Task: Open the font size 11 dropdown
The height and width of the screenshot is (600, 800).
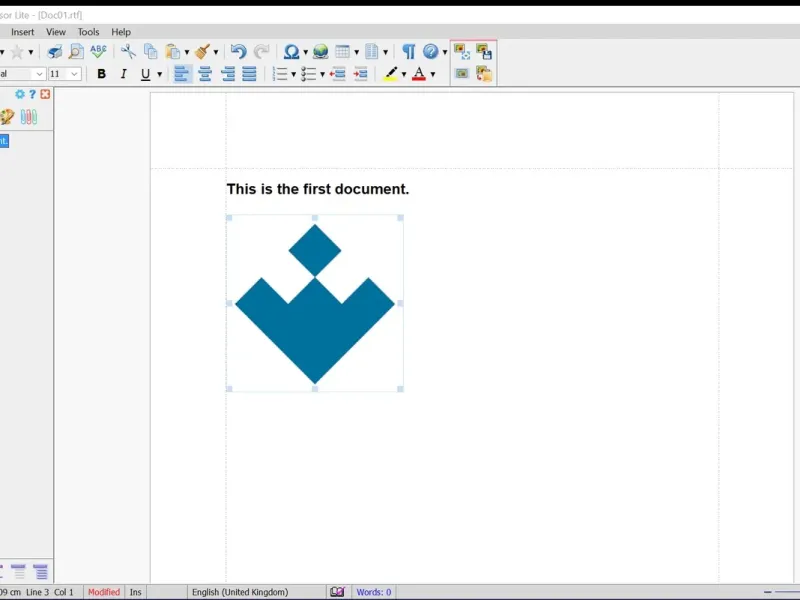Action: [x=74, y=74]
